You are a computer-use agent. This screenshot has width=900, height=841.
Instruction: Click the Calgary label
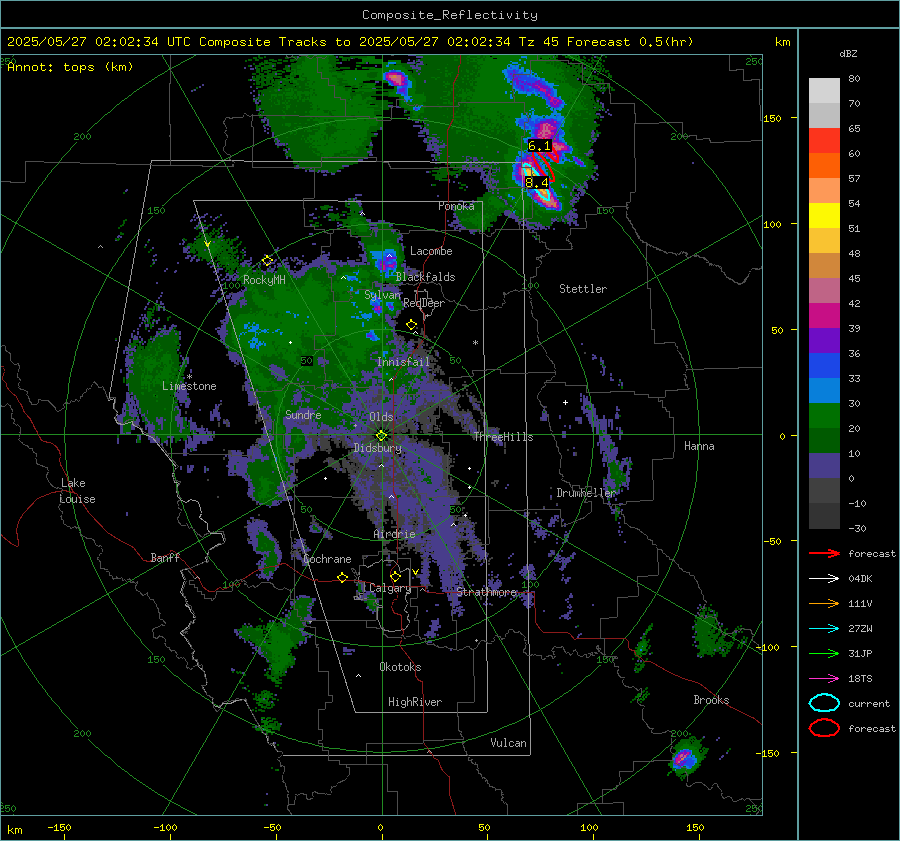pyautogui.click(x=390, y=588)
